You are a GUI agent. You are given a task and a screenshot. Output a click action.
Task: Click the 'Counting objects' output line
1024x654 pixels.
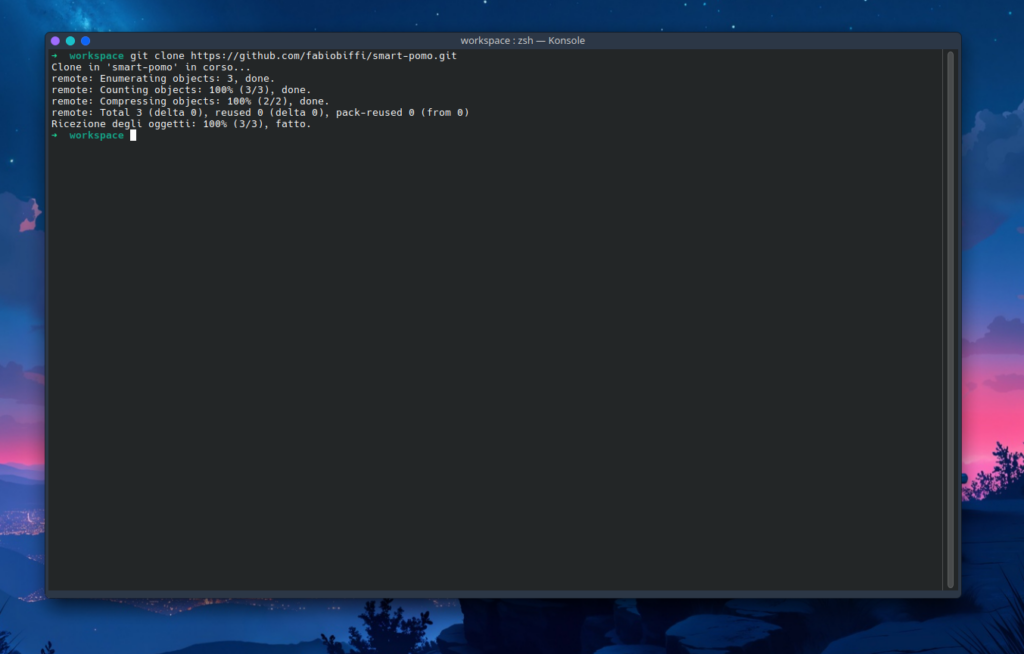click(x=181, y=90)
